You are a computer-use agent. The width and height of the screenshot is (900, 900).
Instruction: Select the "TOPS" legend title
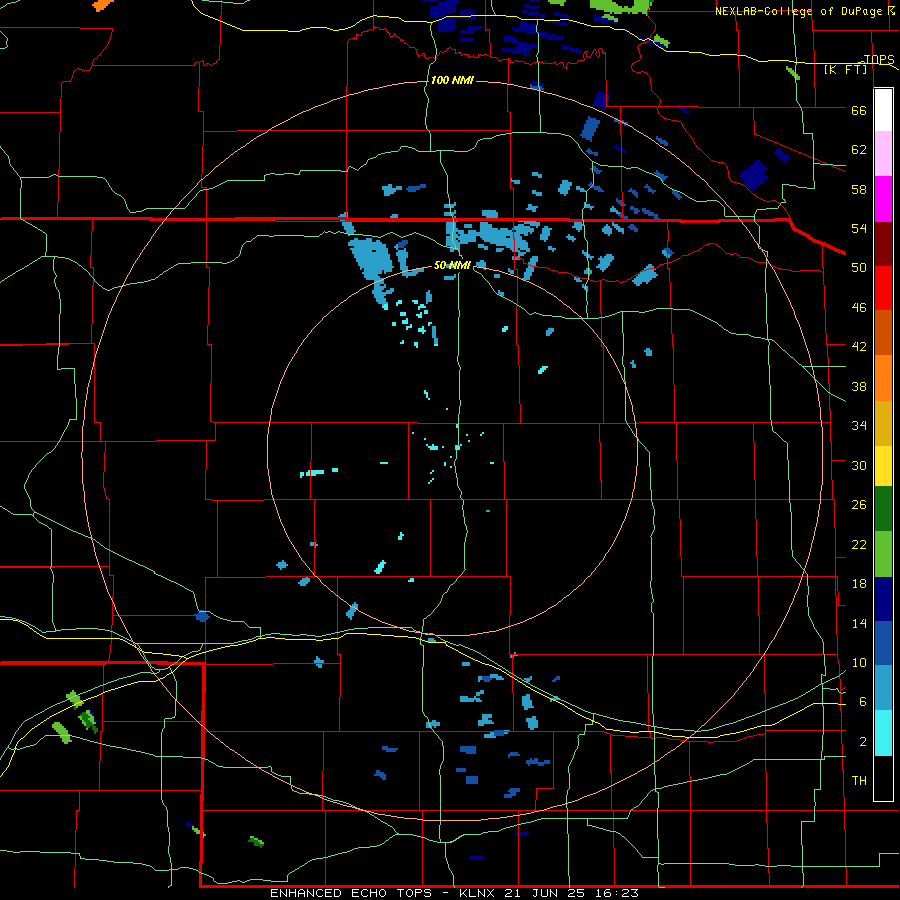879,59
